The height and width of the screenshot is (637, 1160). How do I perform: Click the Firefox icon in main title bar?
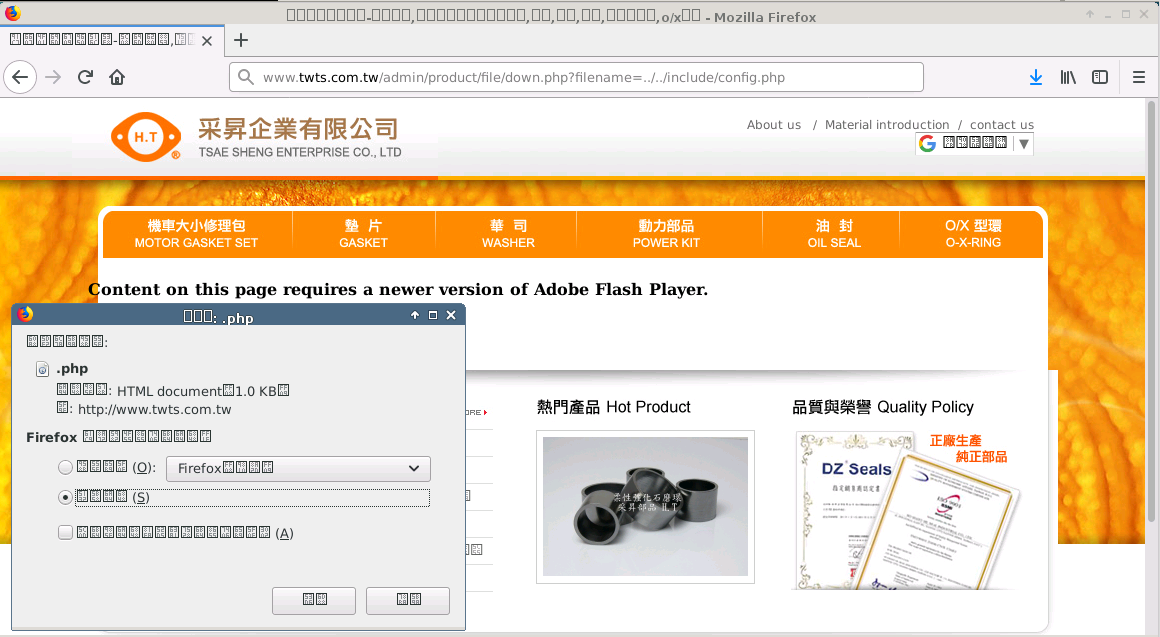13,13
